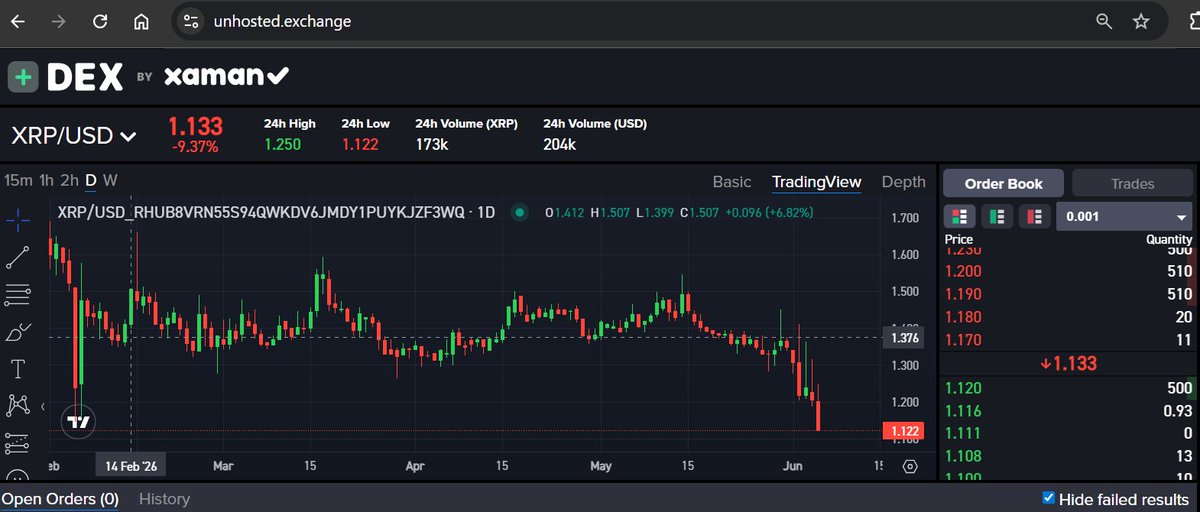Toggle indicator status dot beside 1D
The height and width of the screenshot is (512, 1200).
[x=518, y=212]
